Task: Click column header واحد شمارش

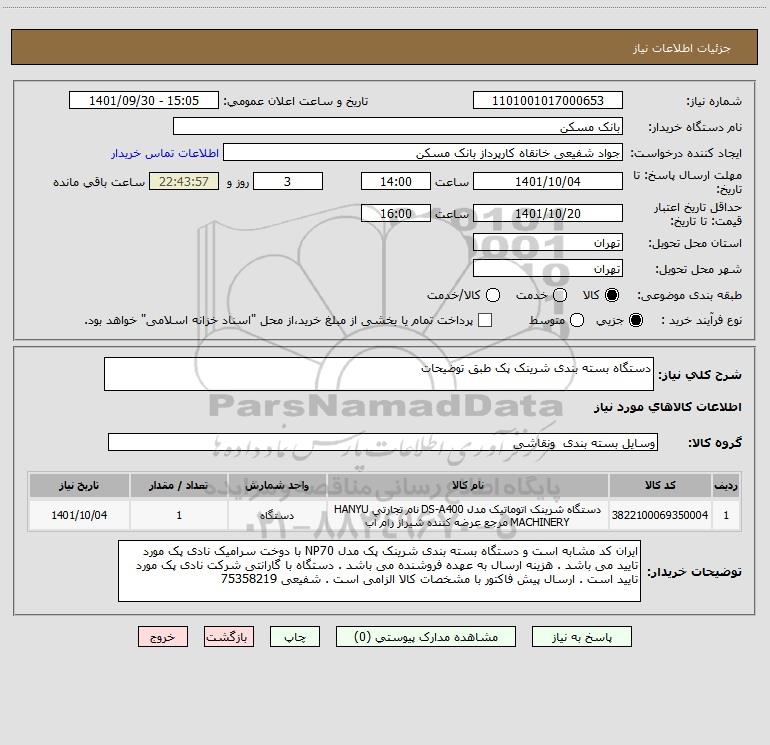Action: (x=277, y=485)
